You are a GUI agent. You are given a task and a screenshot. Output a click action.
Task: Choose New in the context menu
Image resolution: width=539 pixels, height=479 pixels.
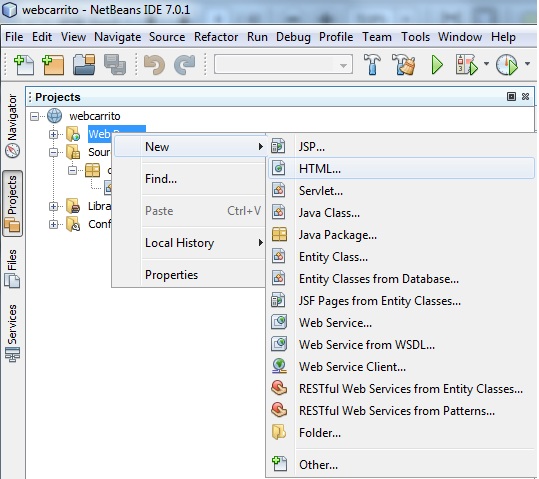[190, 147]
